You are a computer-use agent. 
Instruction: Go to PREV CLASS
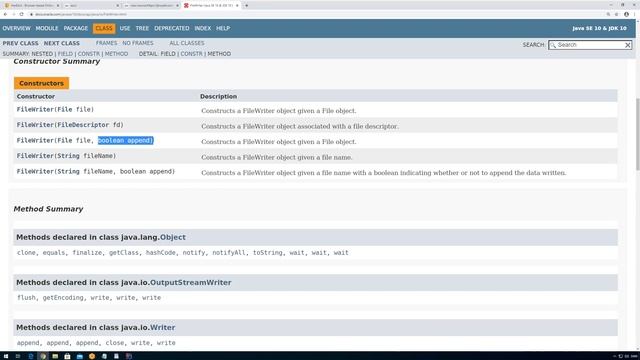pyautogui.click(x=20, y=43)
